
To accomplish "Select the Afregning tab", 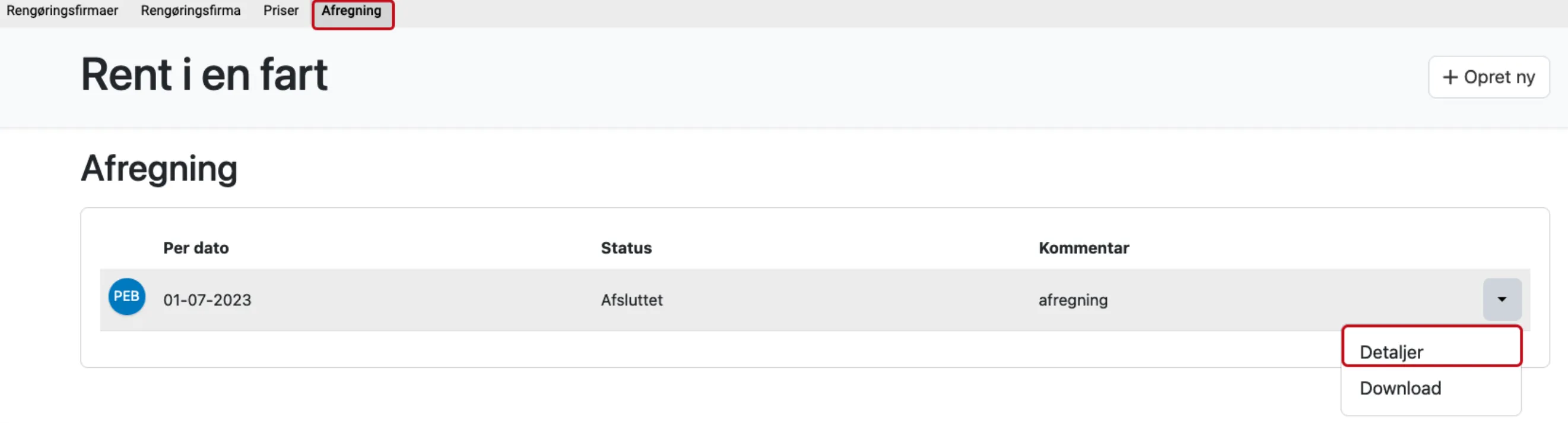I will tap(352, 11).
